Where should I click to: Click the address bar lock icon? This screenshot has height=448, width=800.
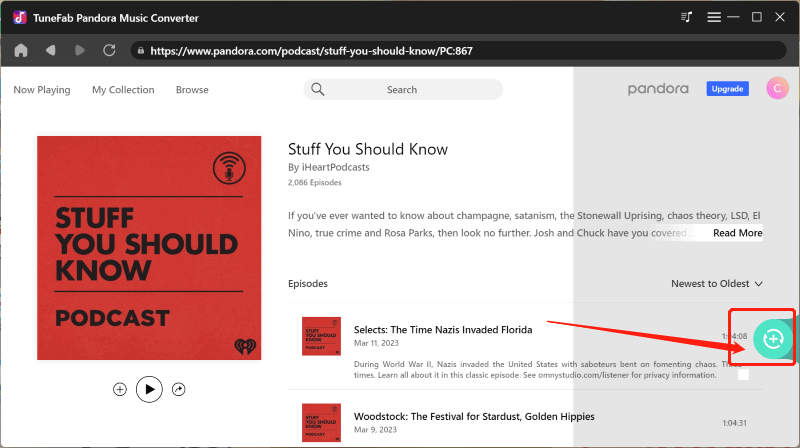(141, 51)
